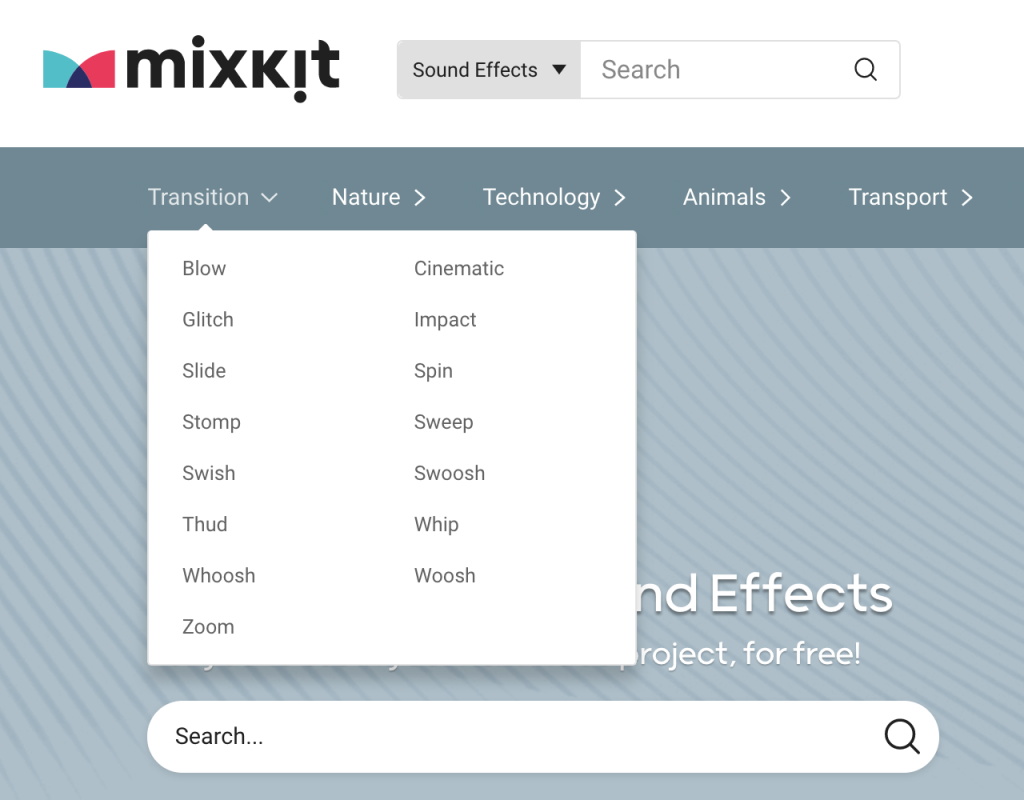
Task: Open the Whoosh sound effects link
Action: tap(219, 576)
